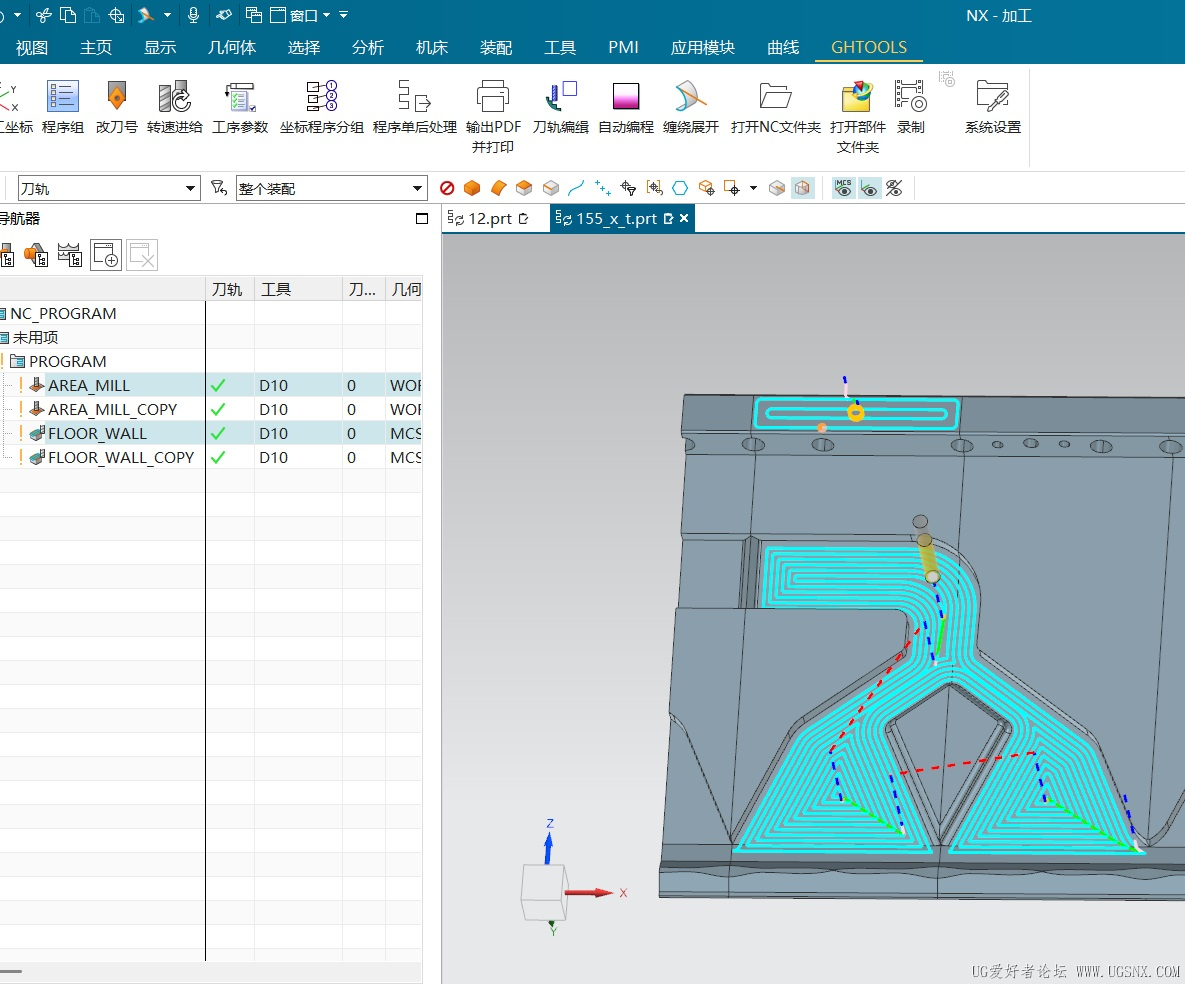Toggle the maximize box in navigator header
This screenshot has width=1185, height=984.
[422, 219]
